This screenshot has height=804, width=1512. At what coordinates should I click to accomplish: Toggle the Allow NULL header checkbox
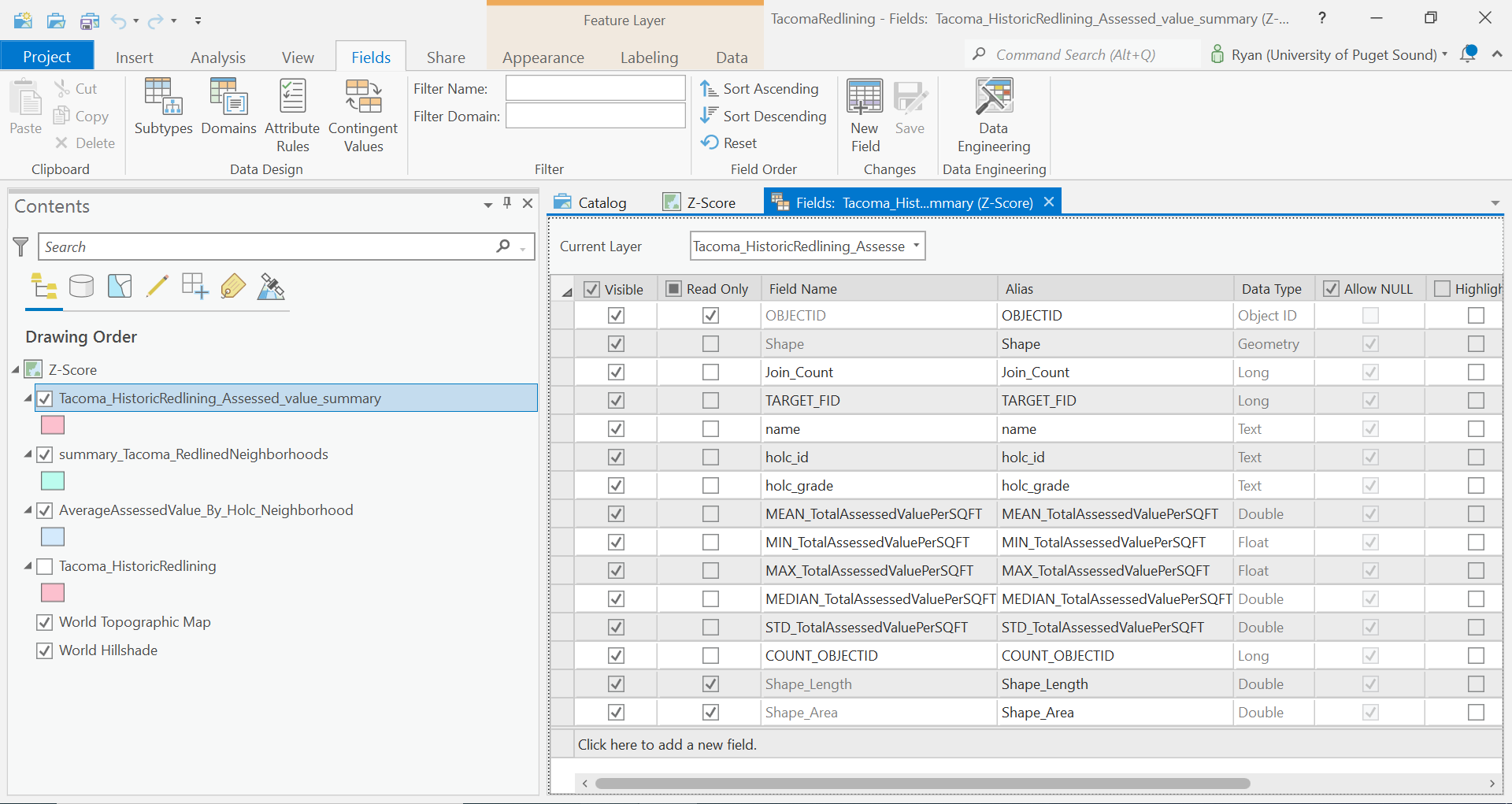pyautogui.click(x=1331, y=289)
